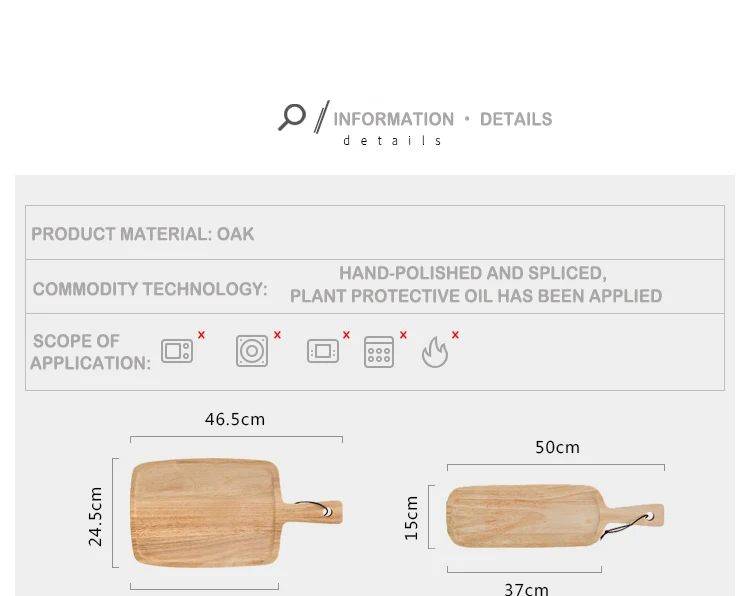The height and width of the screenshot is (596, 750).
Task: Click the SCOPE OF APPLICATION label
Action: (91, 352)
